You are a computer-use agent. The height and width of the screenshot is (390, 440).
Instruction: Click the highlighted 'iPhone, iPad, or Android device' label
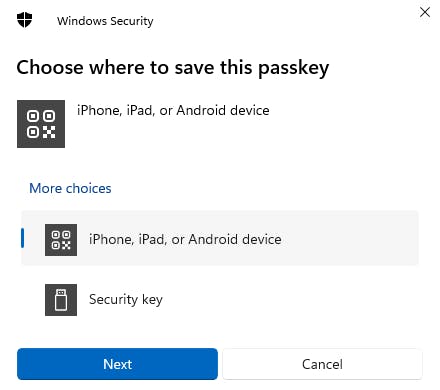click(x=185, y=240)
